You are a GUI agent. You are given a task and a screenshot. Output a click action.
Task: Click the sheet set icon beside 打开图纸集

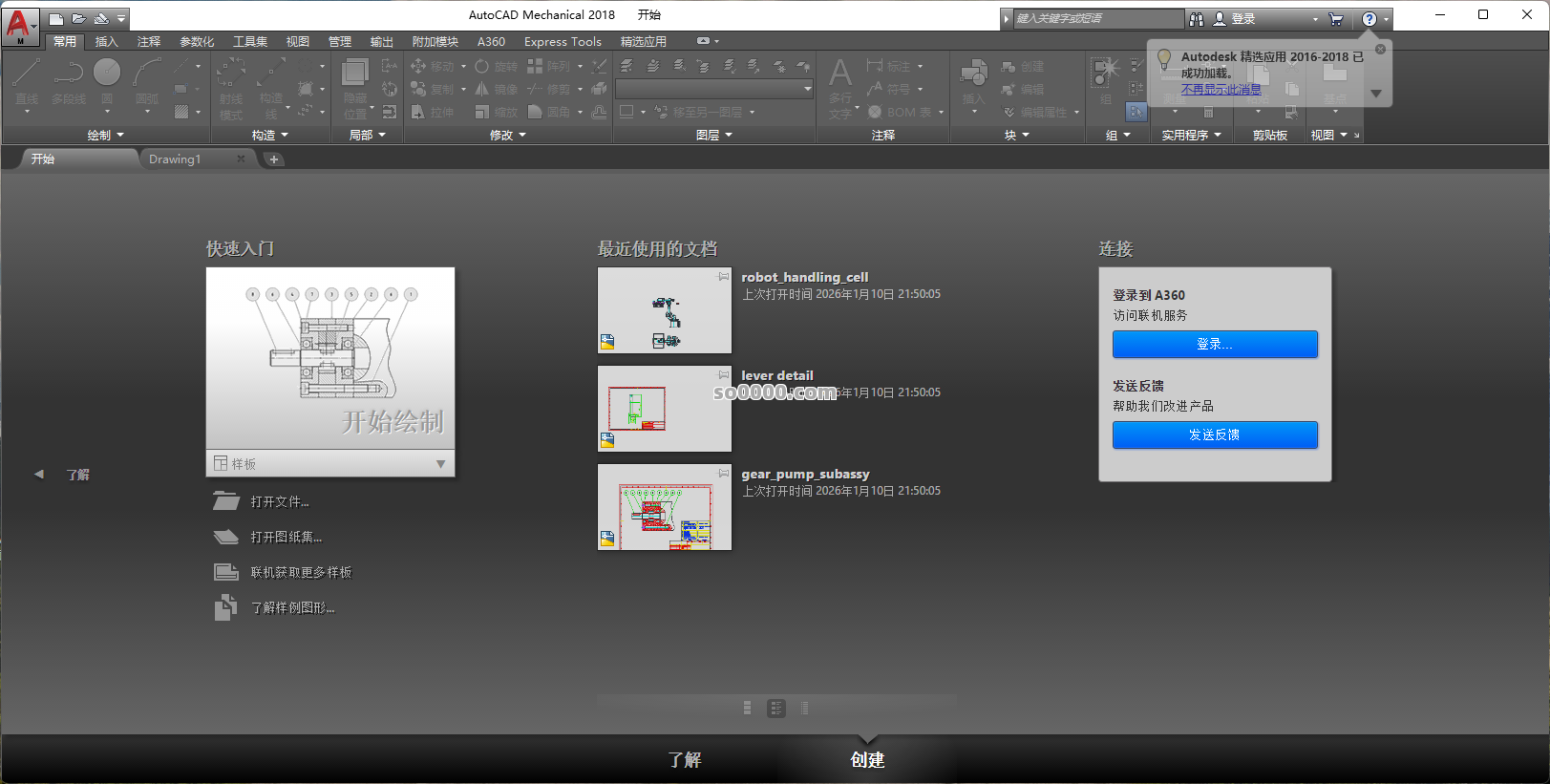(x=225, y=537)
